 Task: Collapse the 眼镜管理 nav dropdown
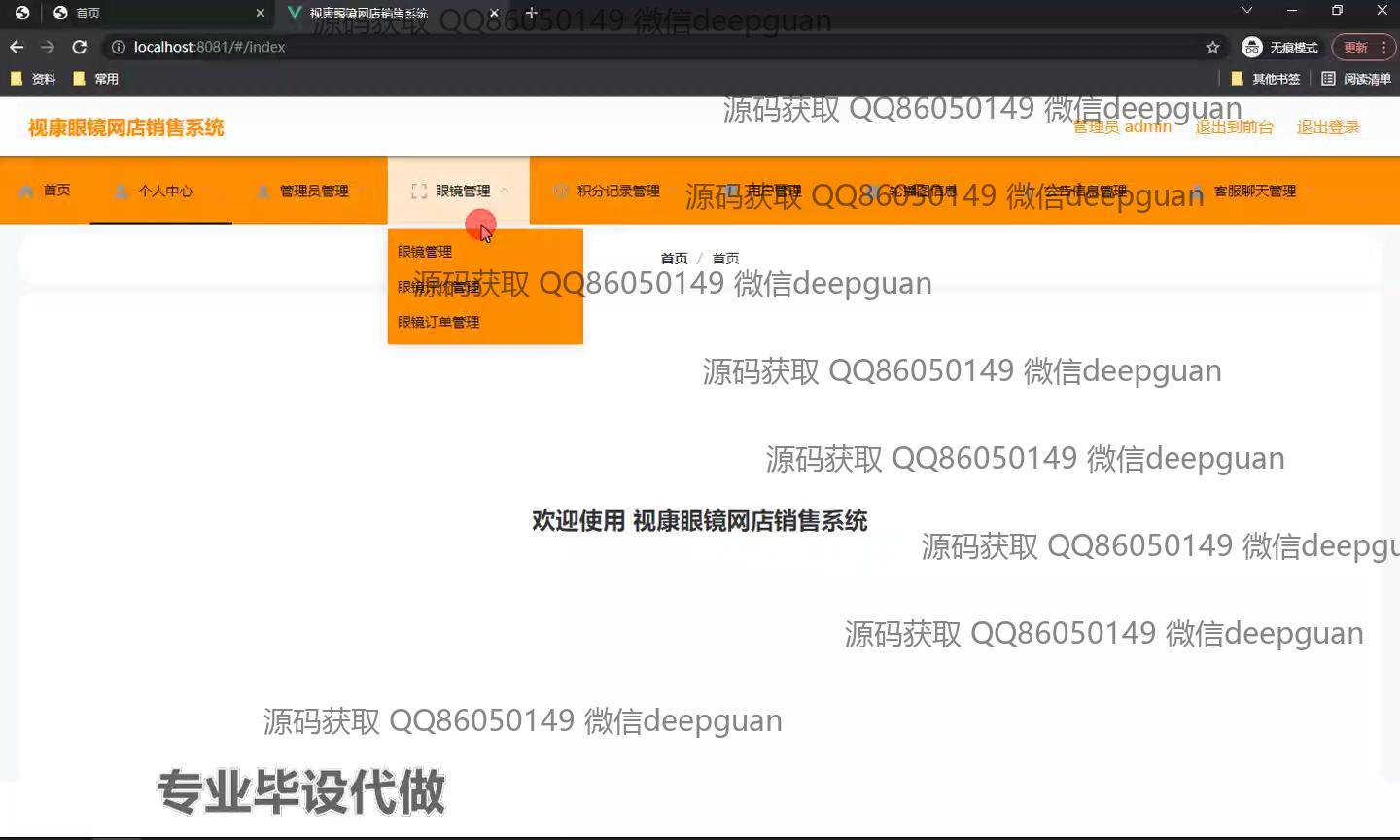click(x=459, y=191)
